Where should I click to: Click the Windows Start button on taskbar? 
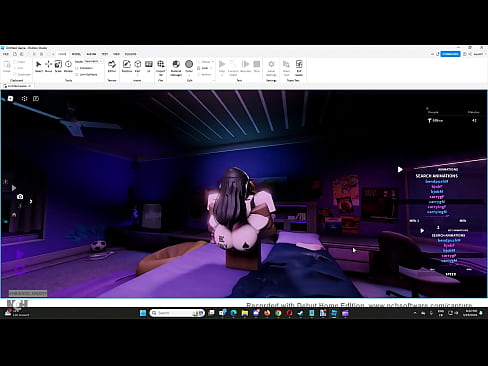click(143, 313)
